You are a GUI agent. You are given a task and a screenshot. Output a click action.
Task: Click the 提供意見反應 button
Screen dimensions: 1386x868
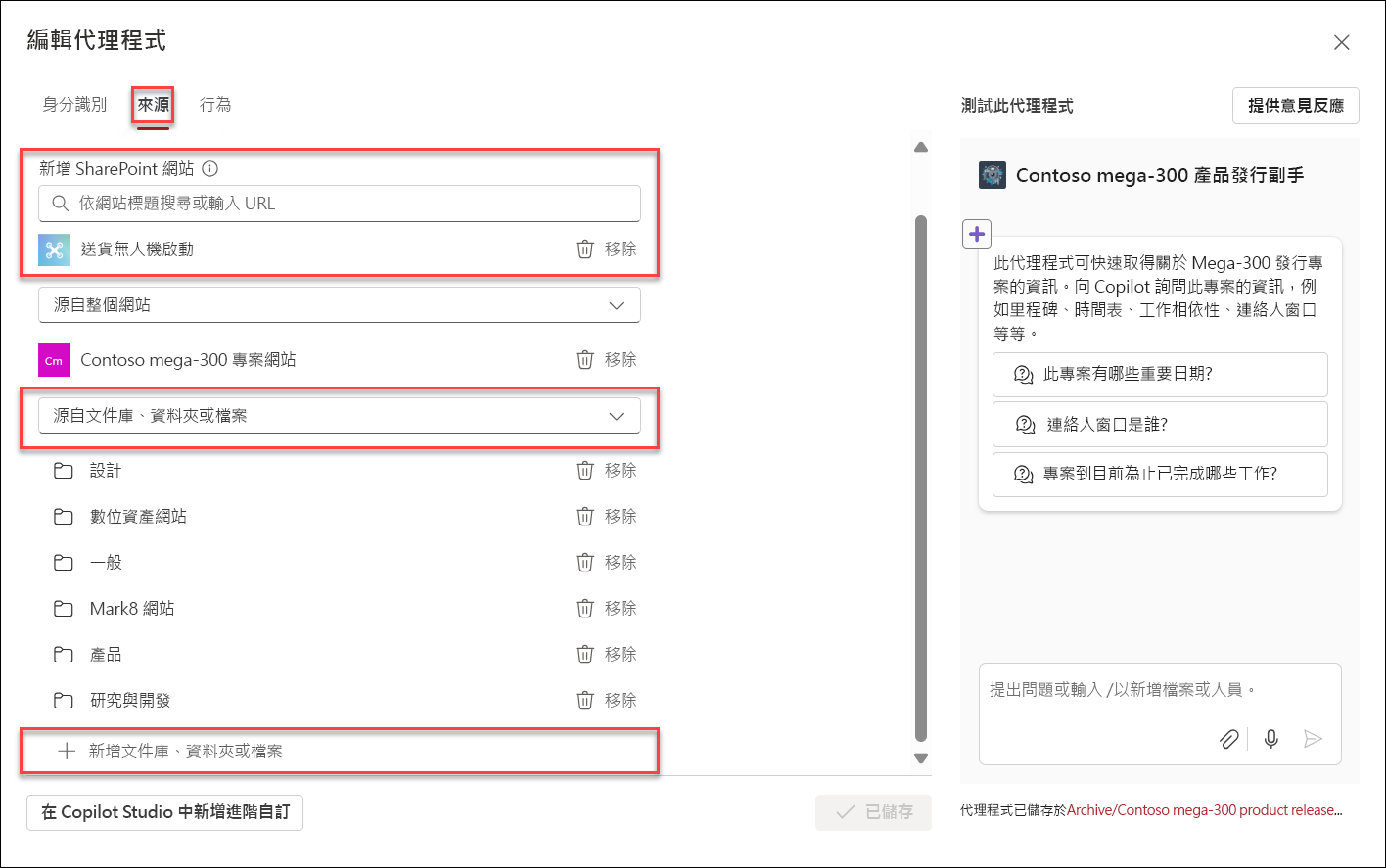point(1296,106)
